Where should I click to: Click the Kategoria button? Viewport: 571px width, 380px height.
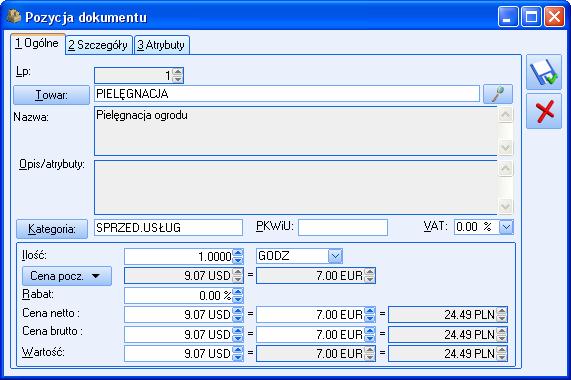coord(52,229)
